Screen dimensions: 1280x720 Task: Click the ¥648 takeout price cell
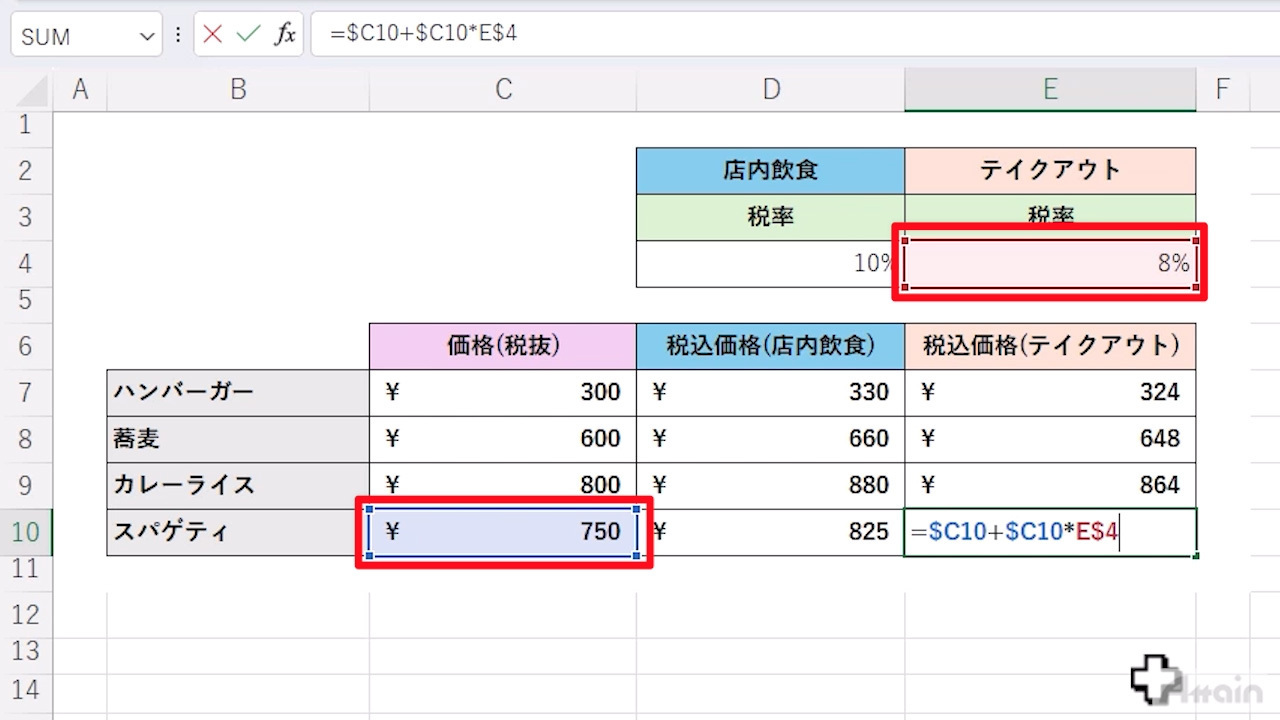point(1050,438)
